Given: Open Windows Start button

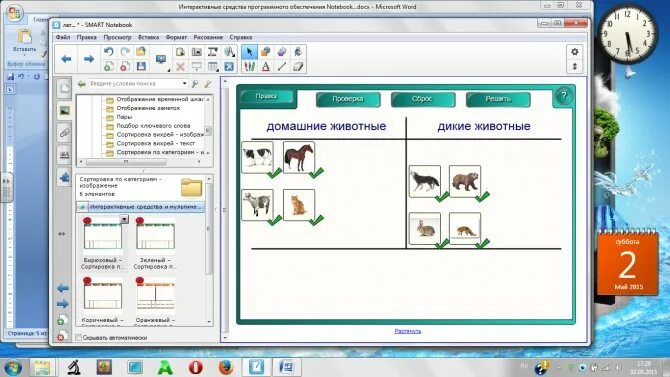Looking at the screenshot, I should 13,367.
